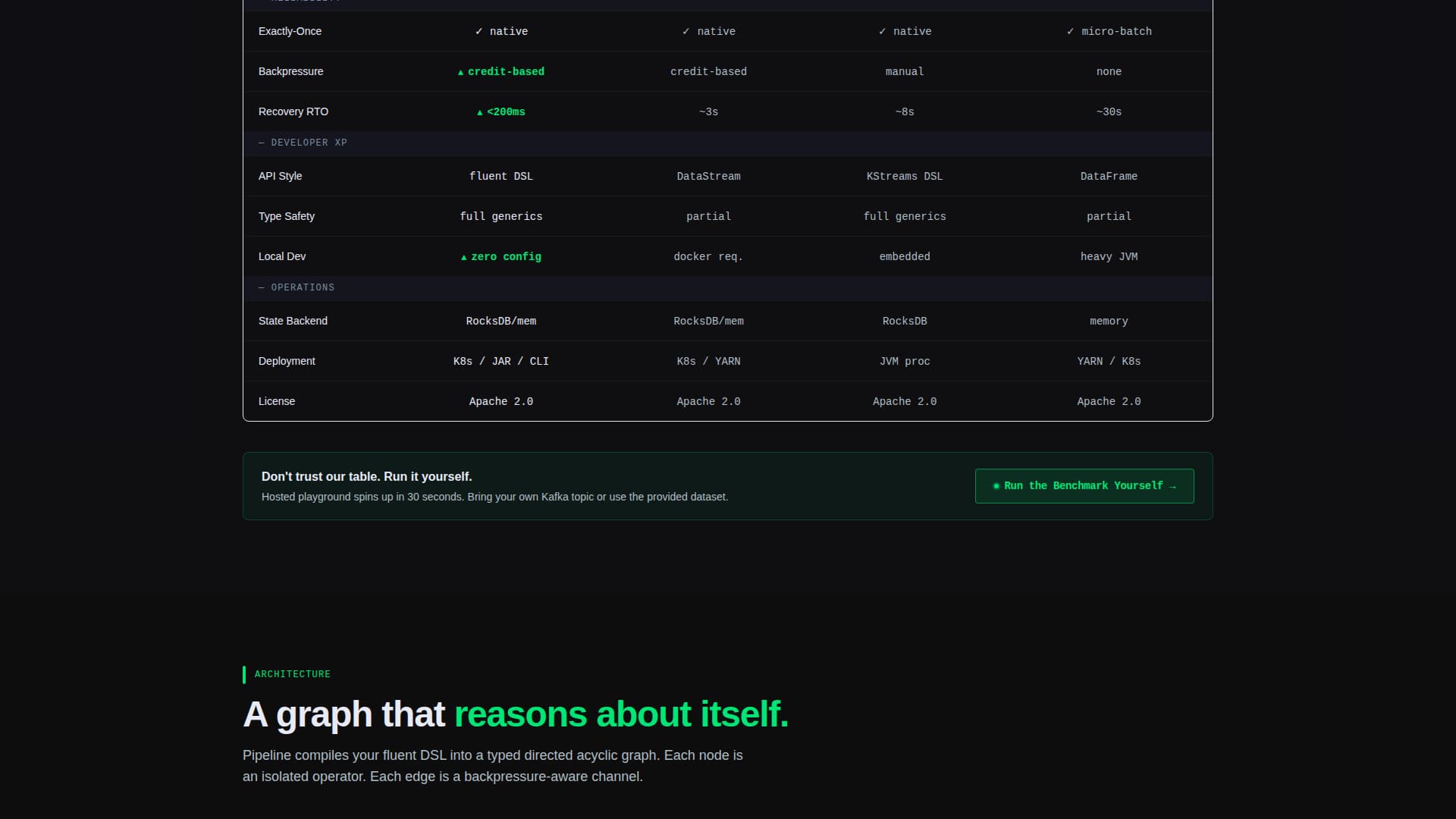
Task: Click the green triangle beside credit-based
Action: point(460,72)
